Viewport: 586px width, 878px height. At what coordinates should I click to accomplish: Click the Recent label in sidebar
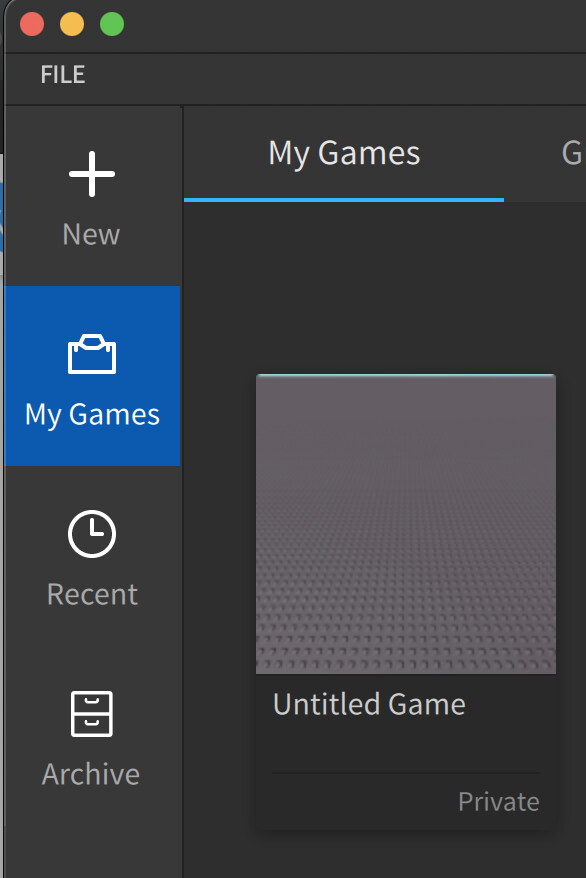92,594
